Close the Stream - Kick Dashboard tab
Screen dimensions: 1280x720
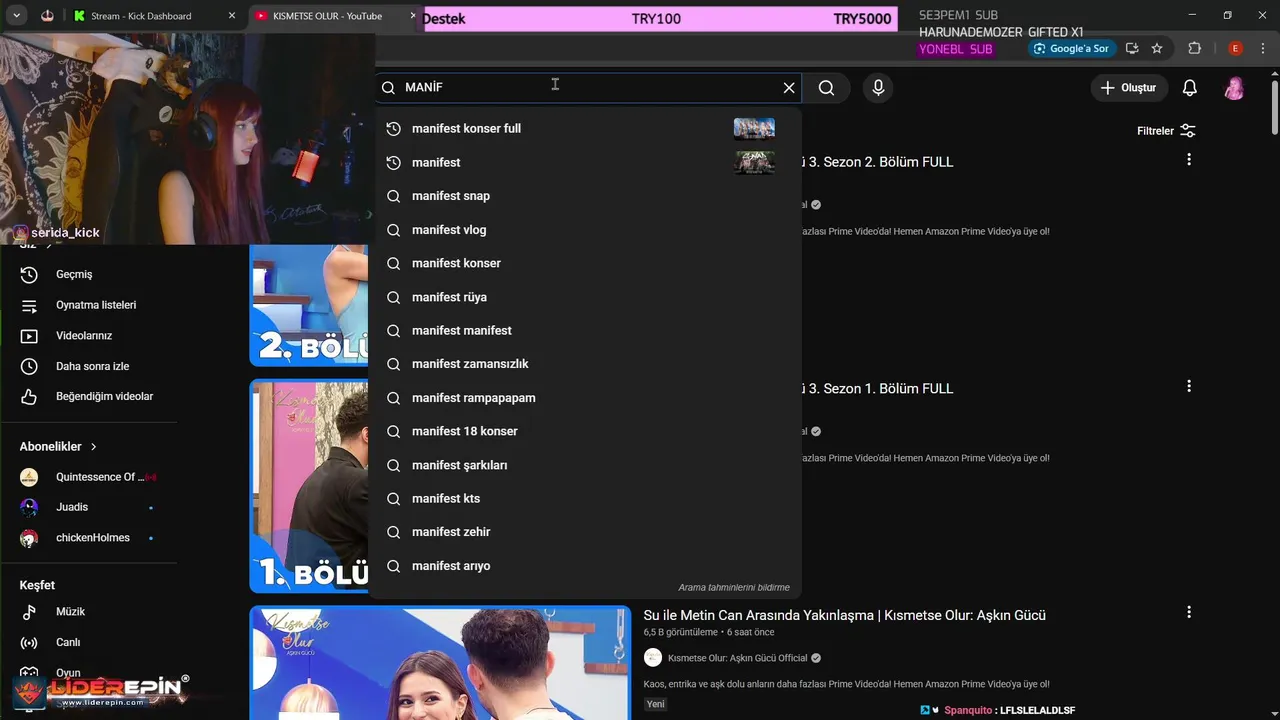[232, 16]
